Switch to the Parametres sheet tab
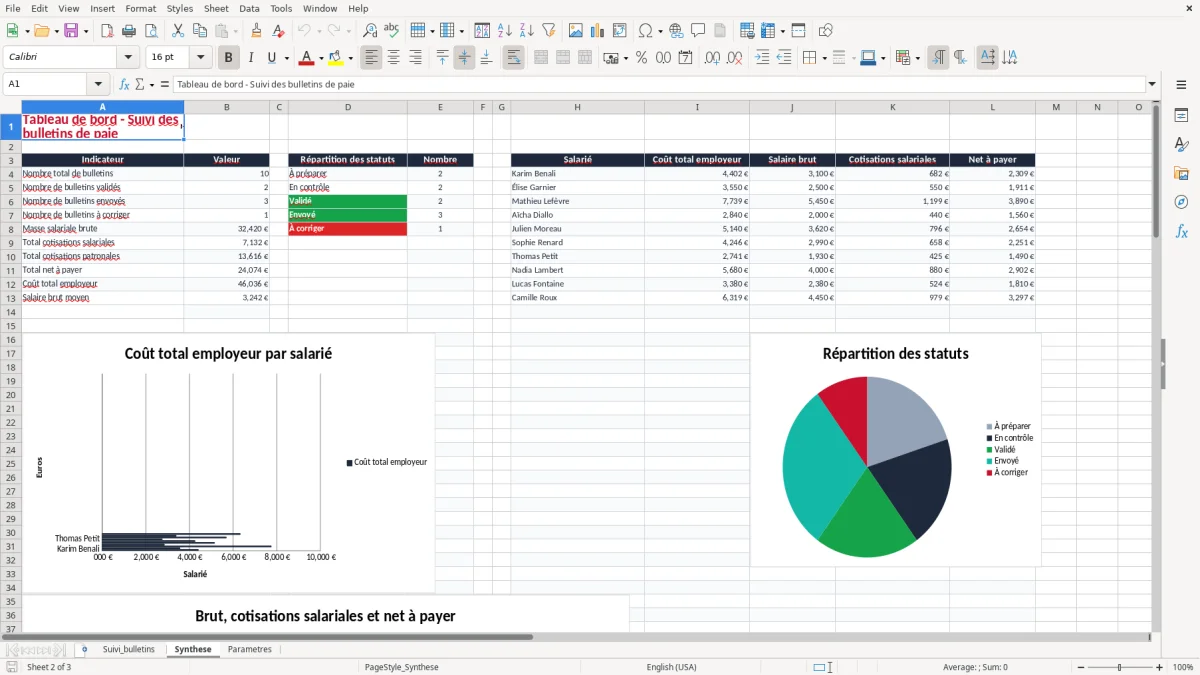The height and width of the screenshot is (675, 1200). (x=250, y=650)
